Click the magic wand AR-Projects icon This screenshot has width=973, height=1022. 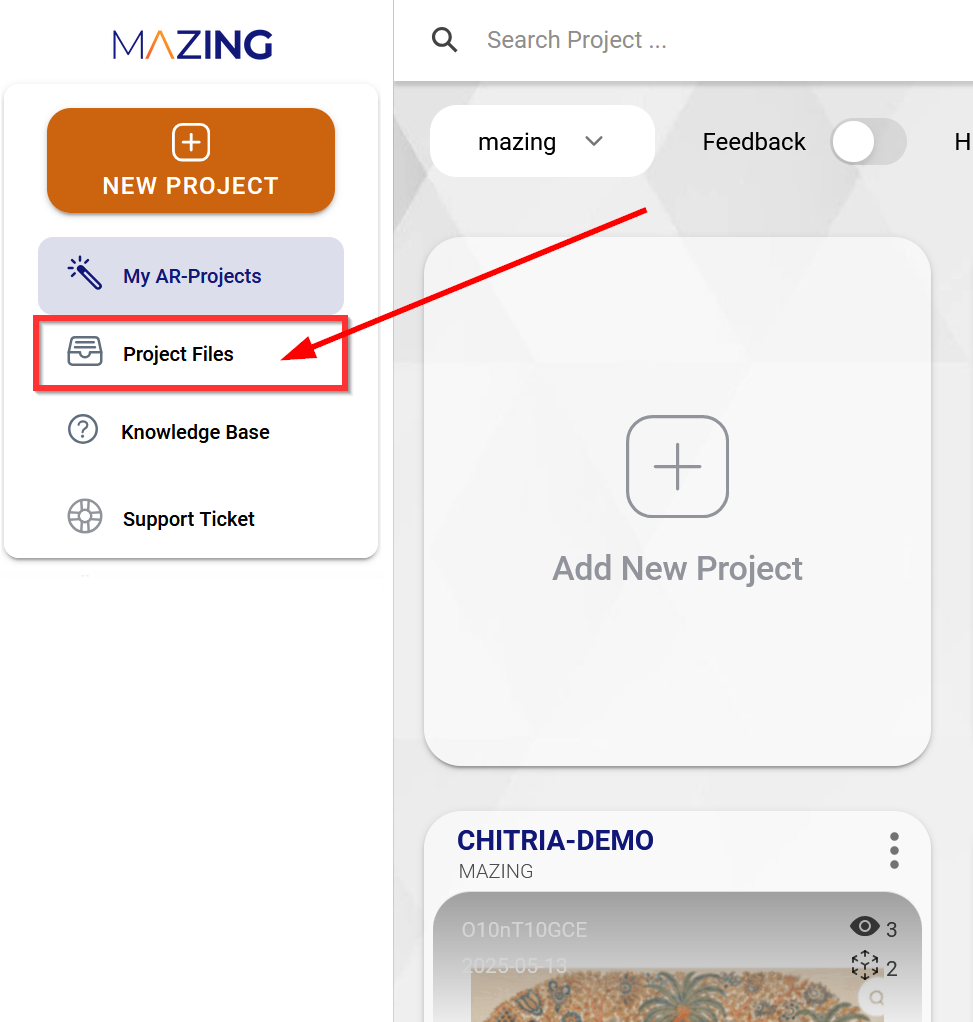(85, 272)
